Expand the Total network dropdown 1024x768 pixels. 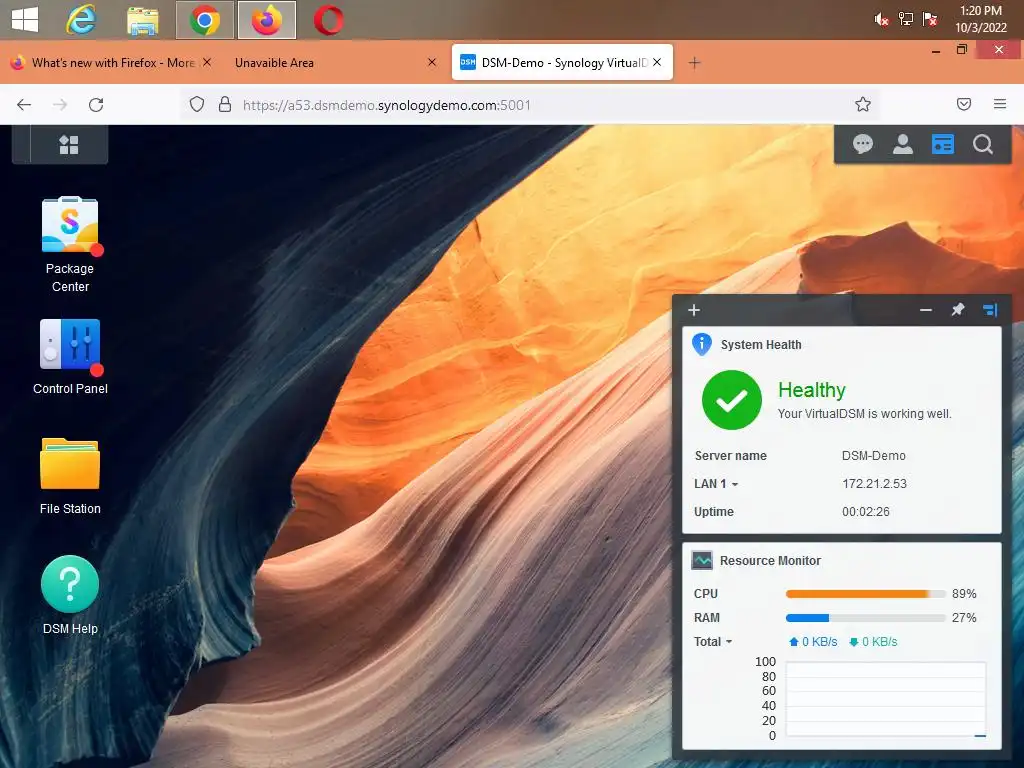[x=712, y=642]
